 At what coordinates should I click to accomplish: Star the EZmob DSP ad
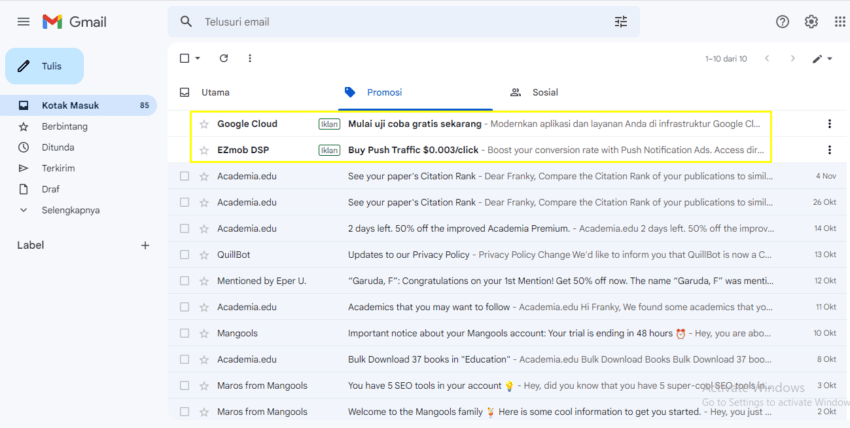coord(204,150)
